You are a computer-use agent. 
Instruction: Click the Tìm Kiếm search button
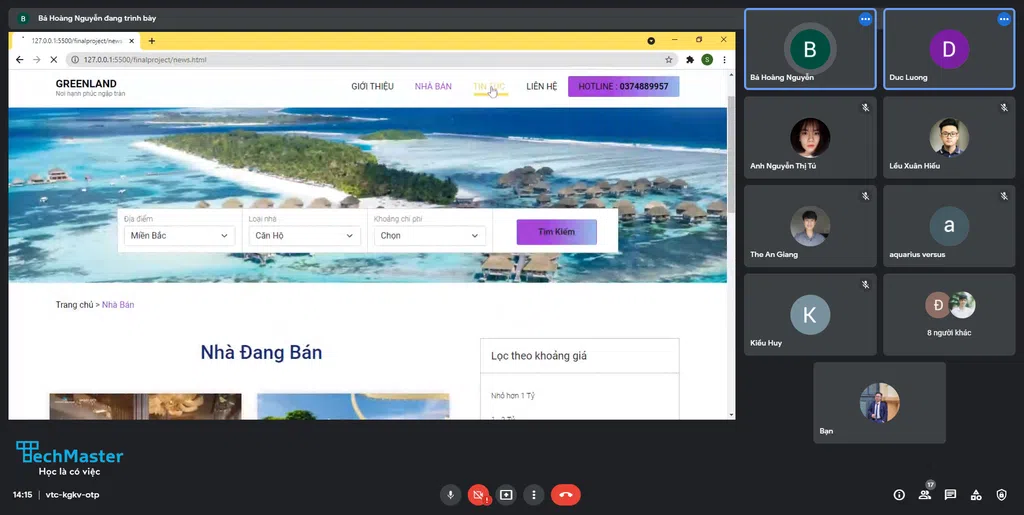coord(556,232)
